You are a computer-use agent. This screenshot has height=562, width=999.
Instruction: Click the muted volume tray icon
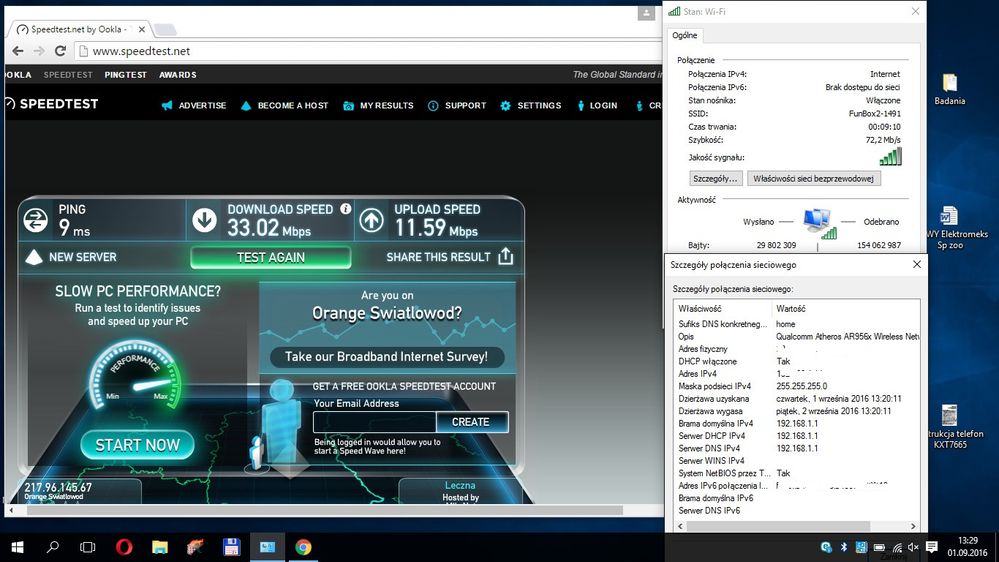[913, 547]
